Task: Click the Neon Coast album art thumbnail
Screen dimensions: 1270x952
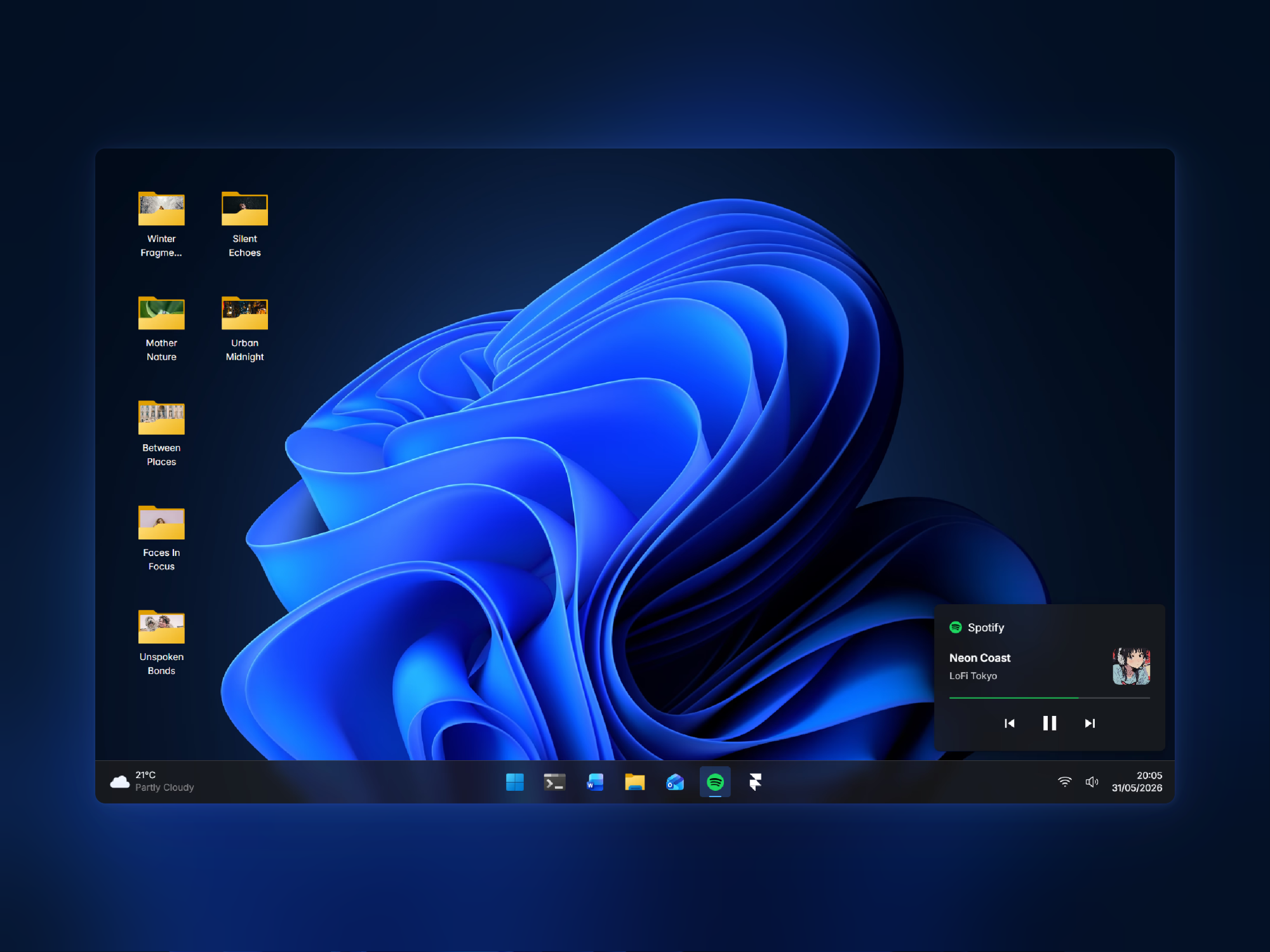Action: point(1132,666)
